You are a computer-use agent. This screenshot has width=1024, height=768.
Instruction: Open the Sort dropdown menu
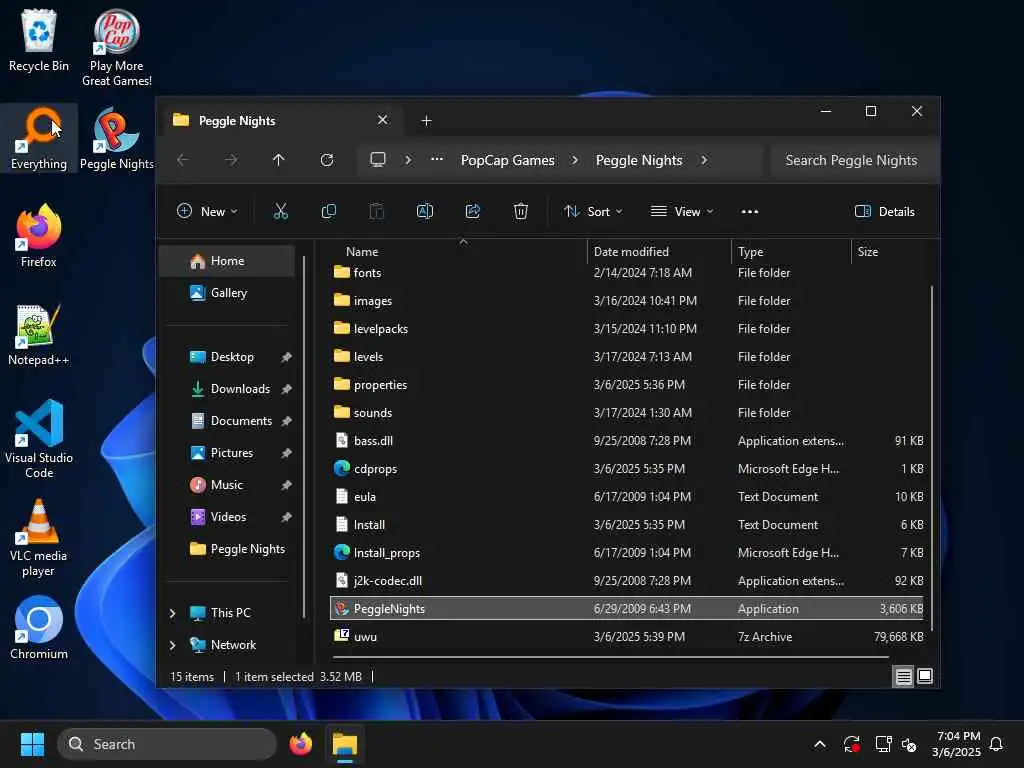point(593,211)
